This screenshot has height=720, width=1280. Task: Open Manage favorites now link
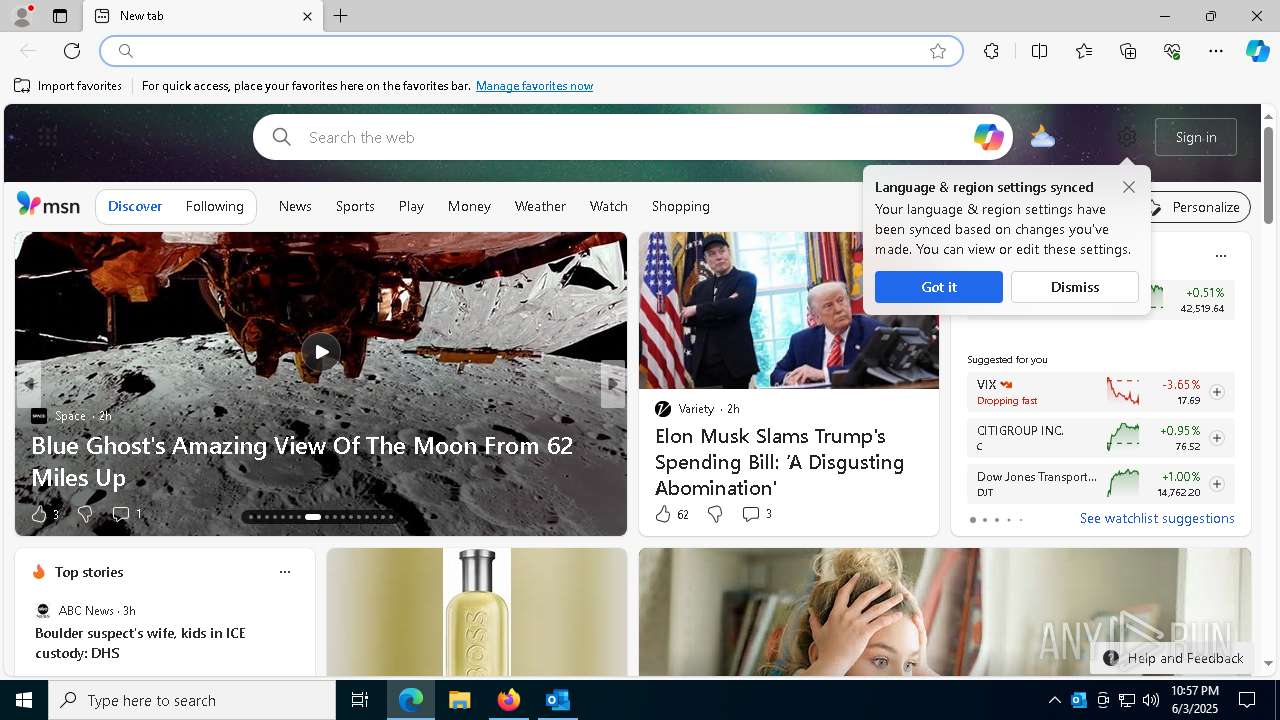pyautogui.click(x=534, y=86)
